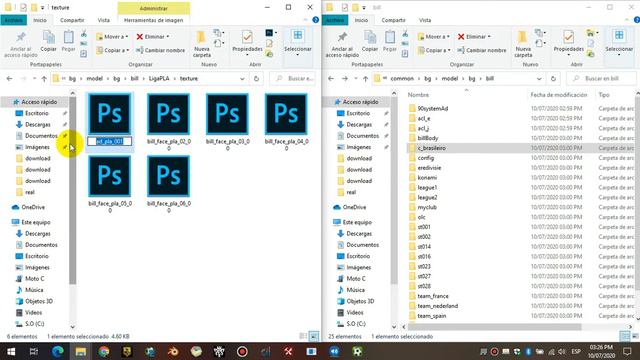Screen dimensions: 640x360
Task: Select bill_face_pla_04_00 Photoshop file
Action: [x=286, y=114]
